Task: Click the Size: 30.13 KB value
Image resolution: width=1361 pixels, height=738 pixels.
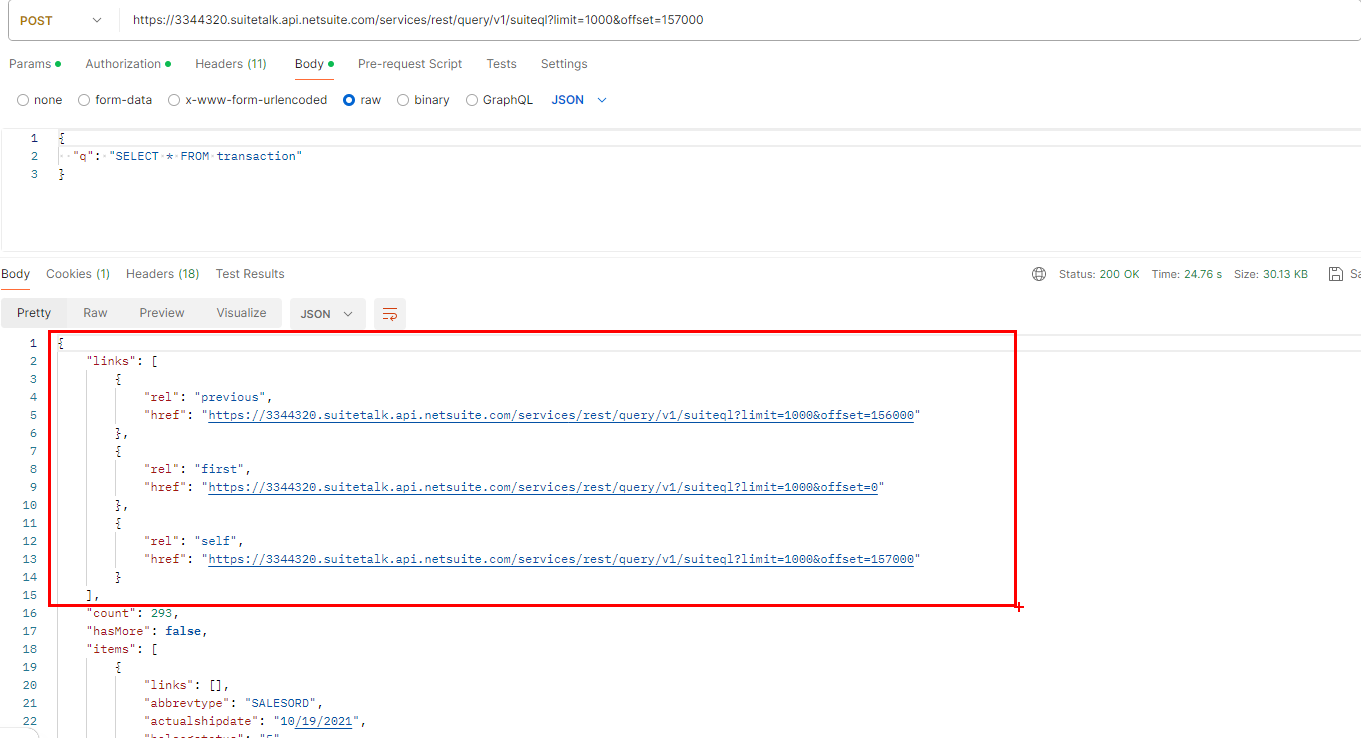Action: point(1271,274)
